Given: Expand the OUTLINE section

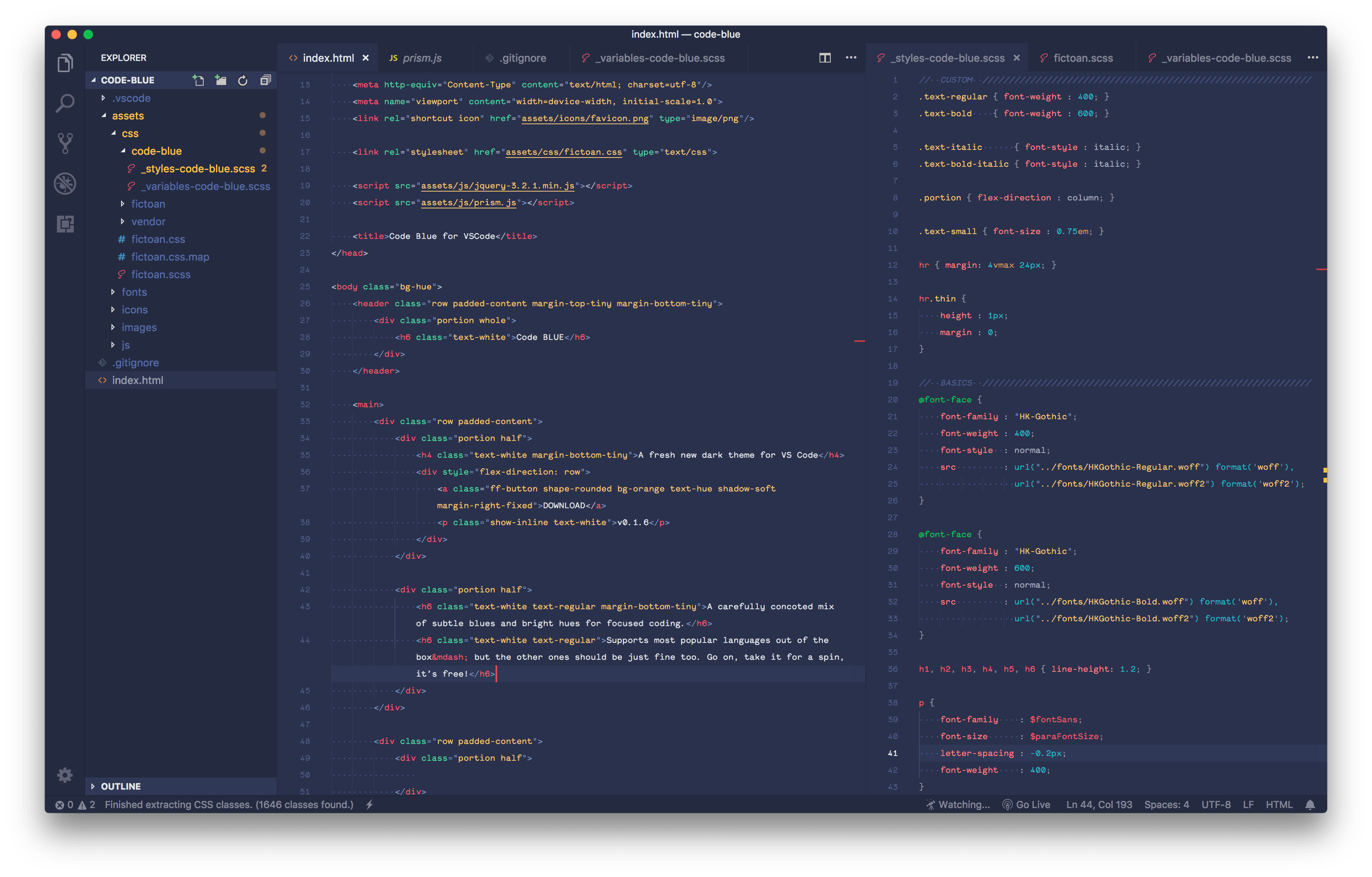Looking at the screenshot, I should click(120, 786).
